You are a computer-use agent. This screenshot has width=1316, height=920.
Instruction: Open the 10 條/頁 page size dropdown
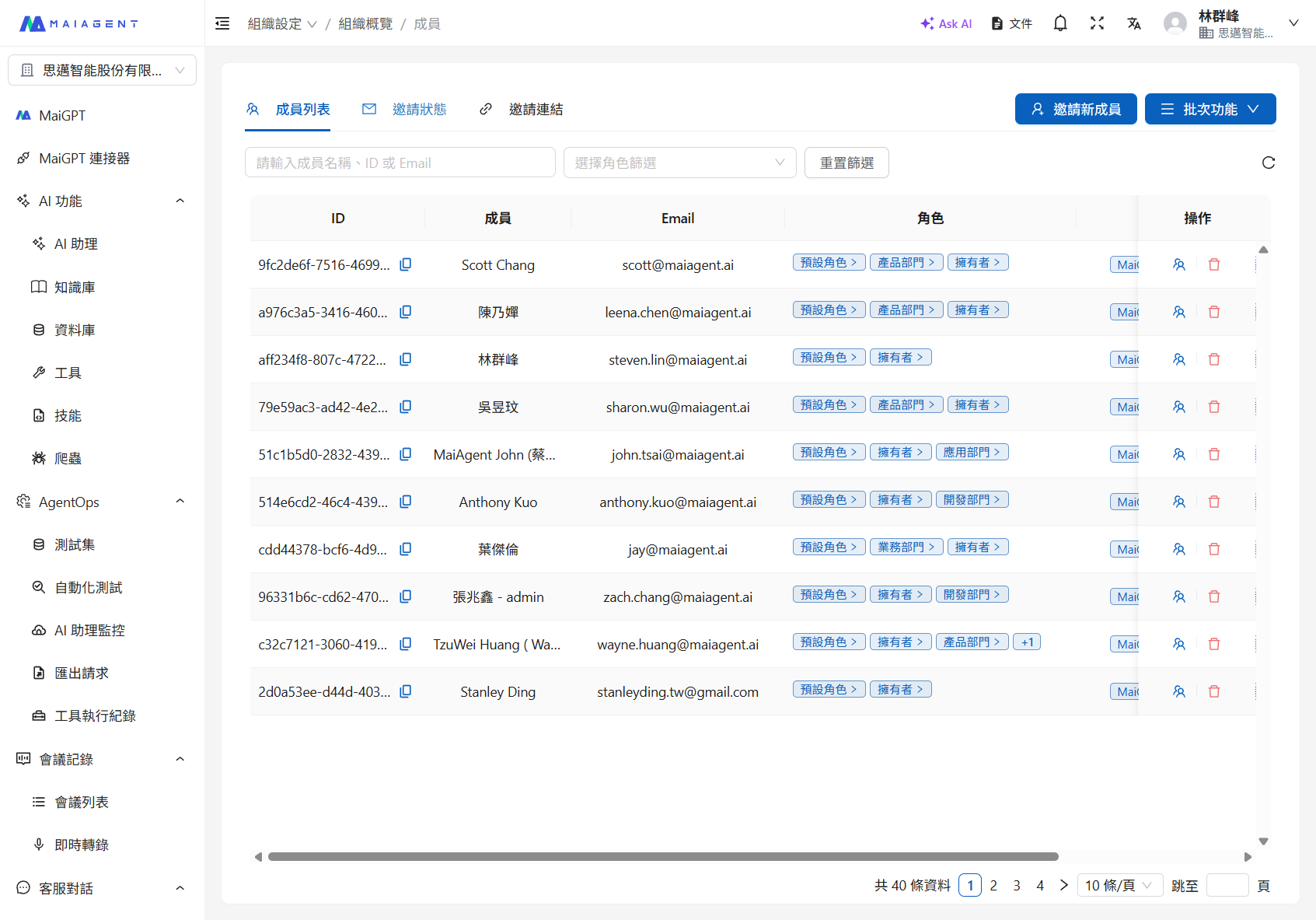coord(1120,885)
